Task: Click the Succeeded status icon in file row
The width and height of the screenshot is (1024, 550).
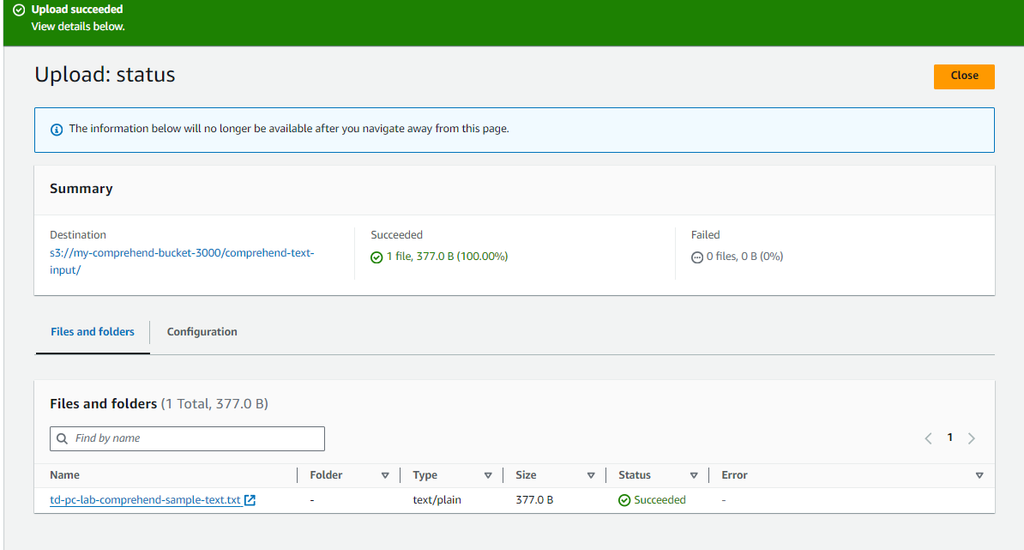Action: point(624,500)
